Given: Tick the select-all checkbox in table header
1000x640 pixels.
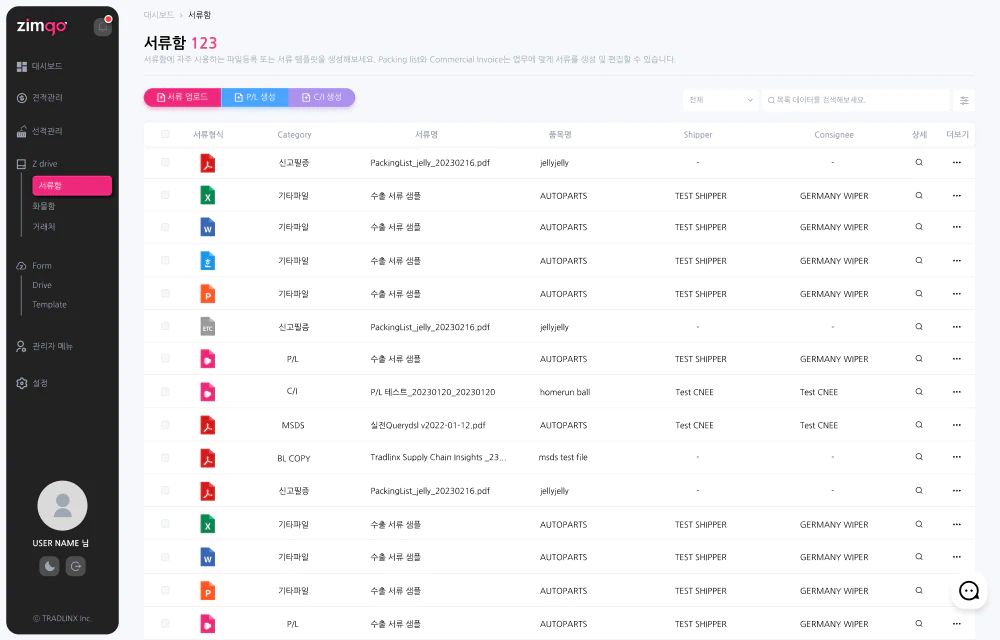Looking at the screenshot, I should tap(165, 134).
